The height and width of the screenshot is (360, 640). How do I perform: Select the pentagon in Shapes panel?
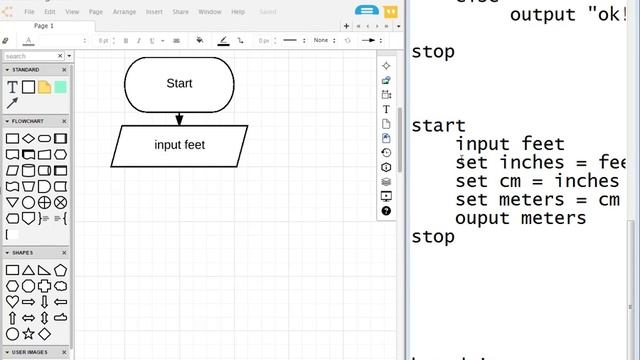[x=60, y=270]
